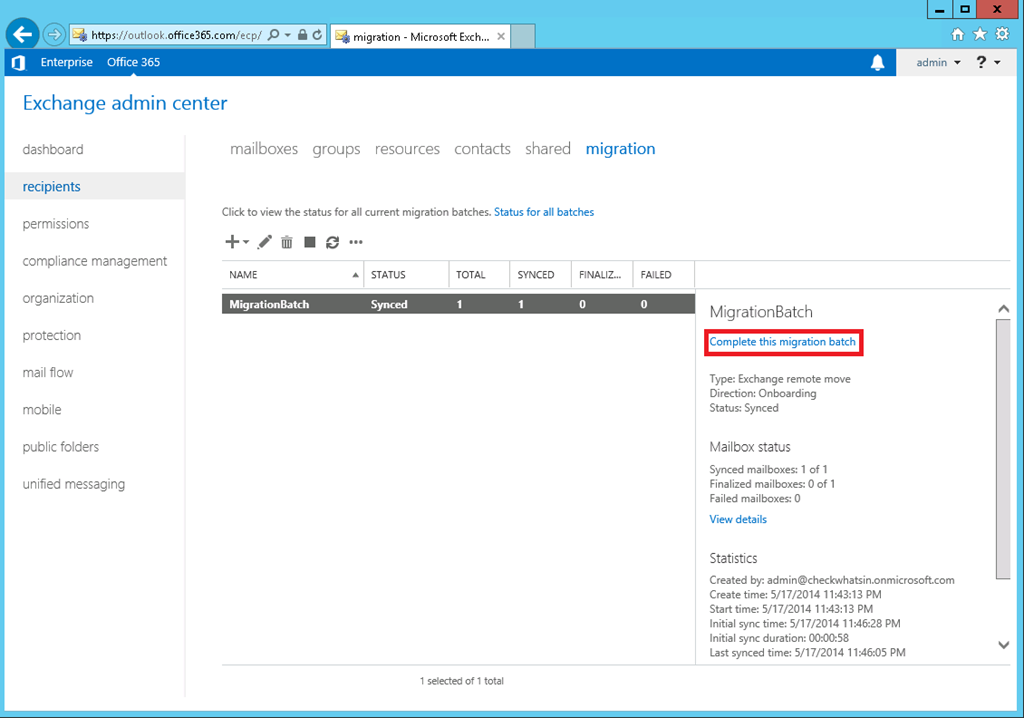Click the browser back arrow button

click(23, 35)
